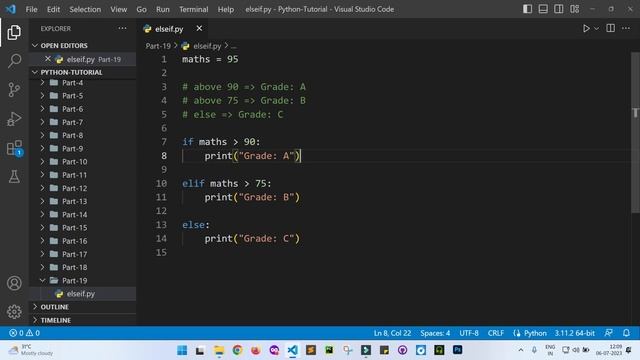This screenshot has height=360, width=640.
Task: Click line number 10 gutter
Action: pyautogui.click(x=161, y=184)
